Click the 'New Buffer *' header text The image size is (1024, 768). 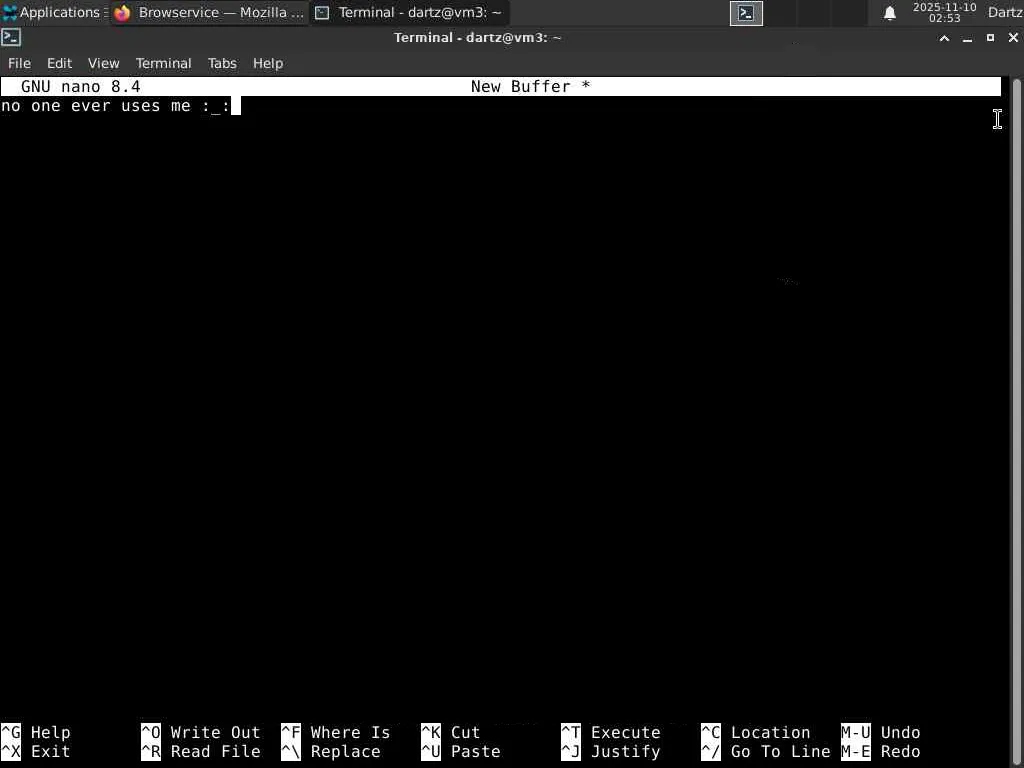tap(530, 86)
